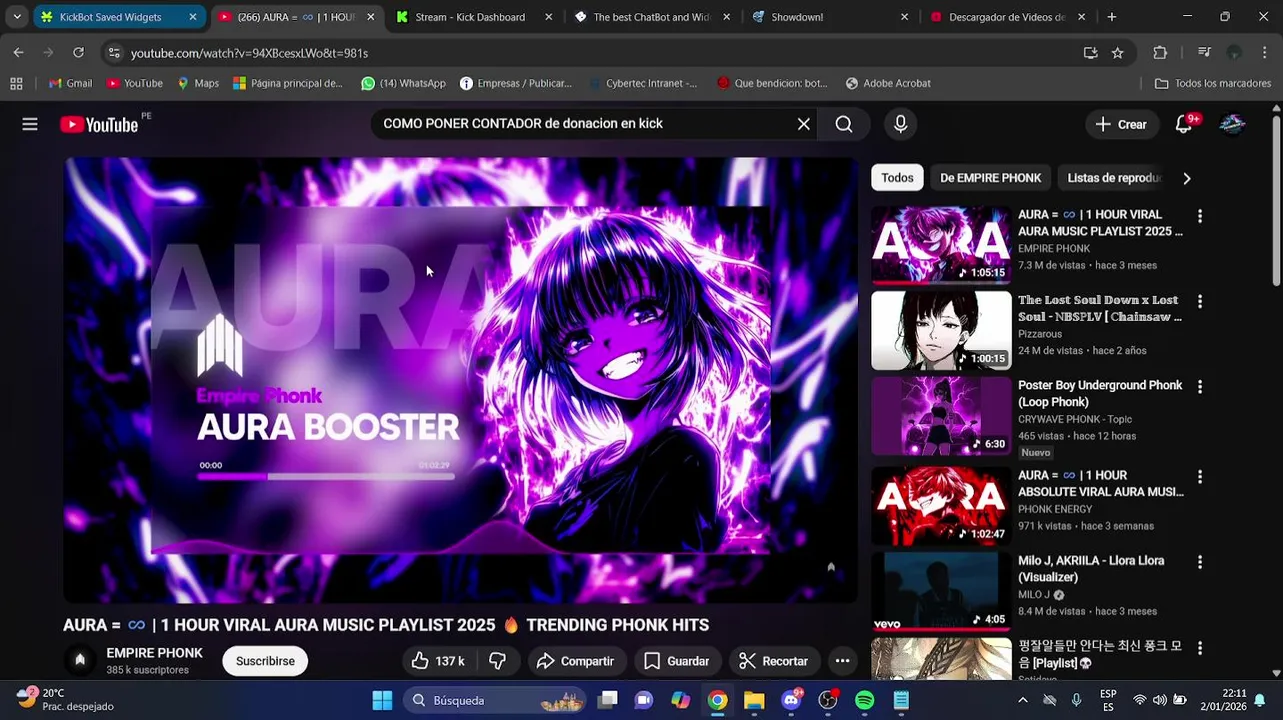1283x720 pixels.
Task: Open the Adobe Acrobat bookmark
Action: pyautogui.click(x=888, y=84)
